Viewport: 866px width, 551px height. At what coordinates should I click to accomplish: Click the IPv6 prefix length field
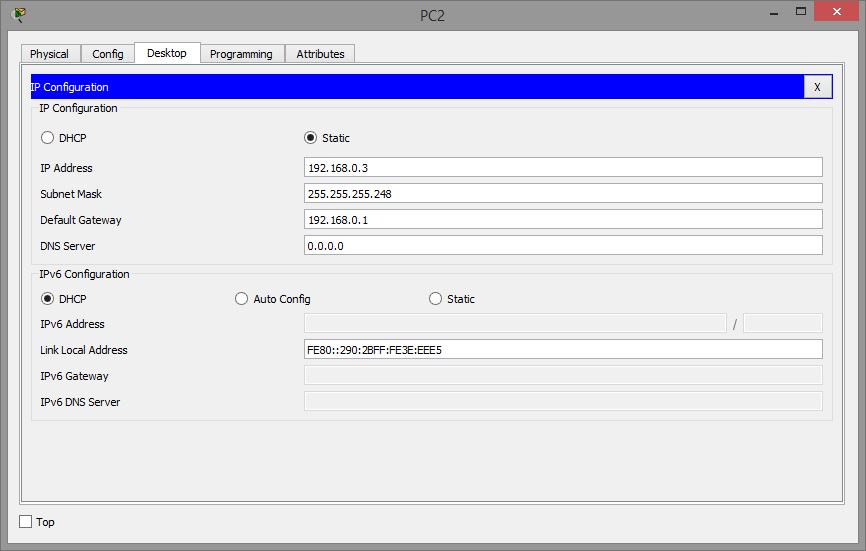[783, 323]
